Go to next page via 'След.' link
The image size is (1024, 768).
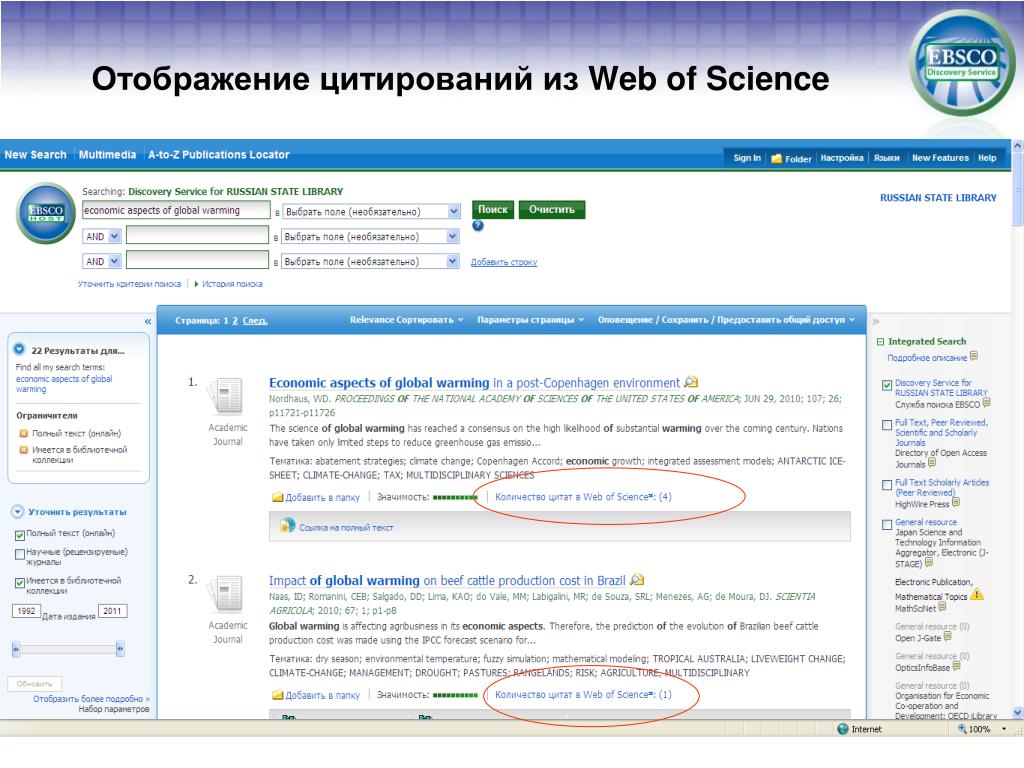click(255, 321)
